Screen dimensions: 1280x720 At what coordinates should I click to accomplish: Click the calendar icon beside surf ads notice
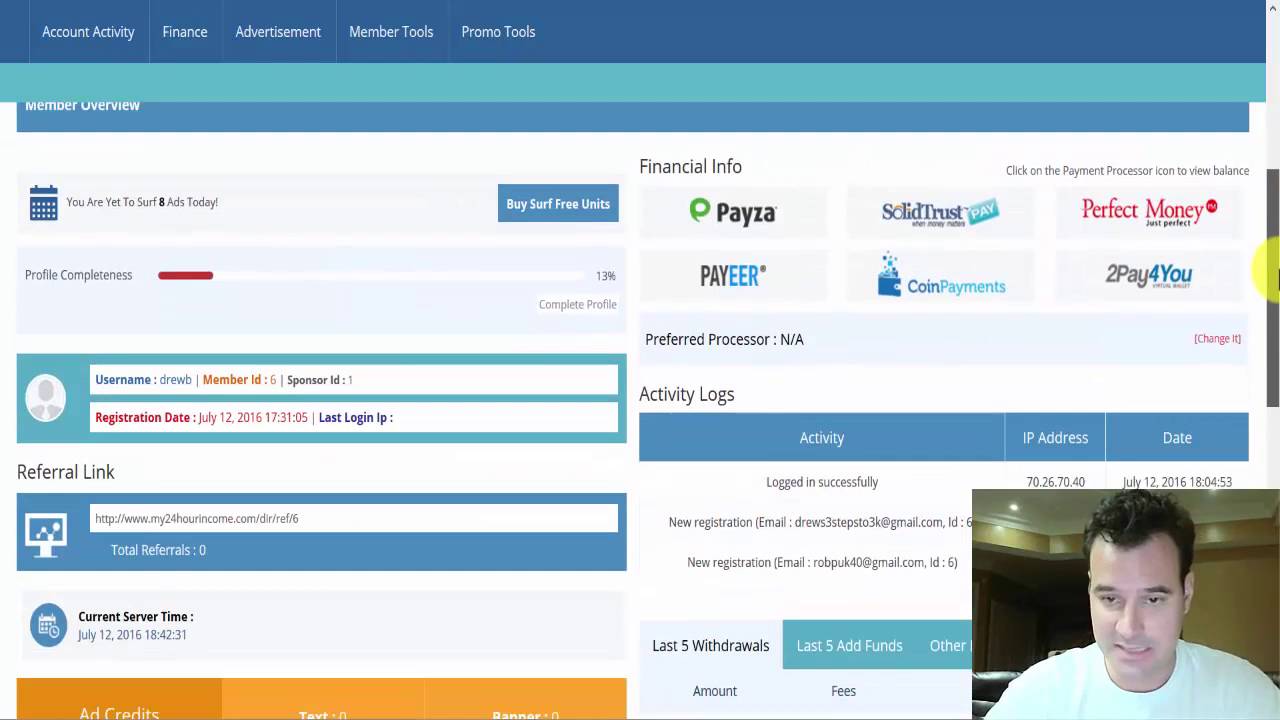(x=44, y=203)
